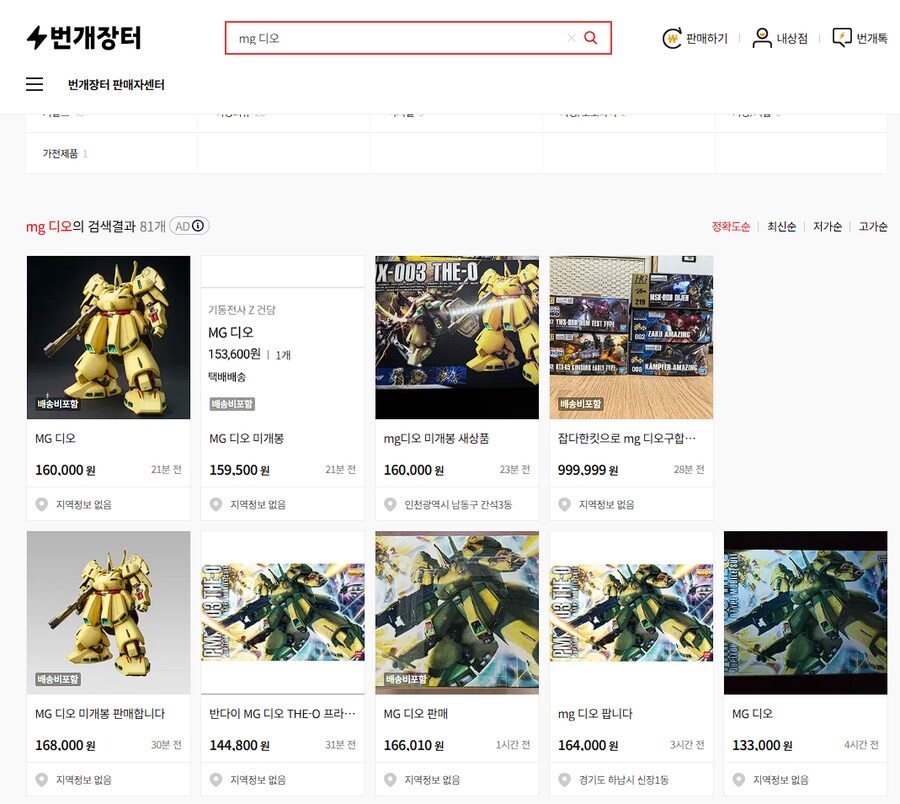This screenshot has height=804, width=900.
Task: Click price 166,010 원
Action: click(x=413, y=745)
